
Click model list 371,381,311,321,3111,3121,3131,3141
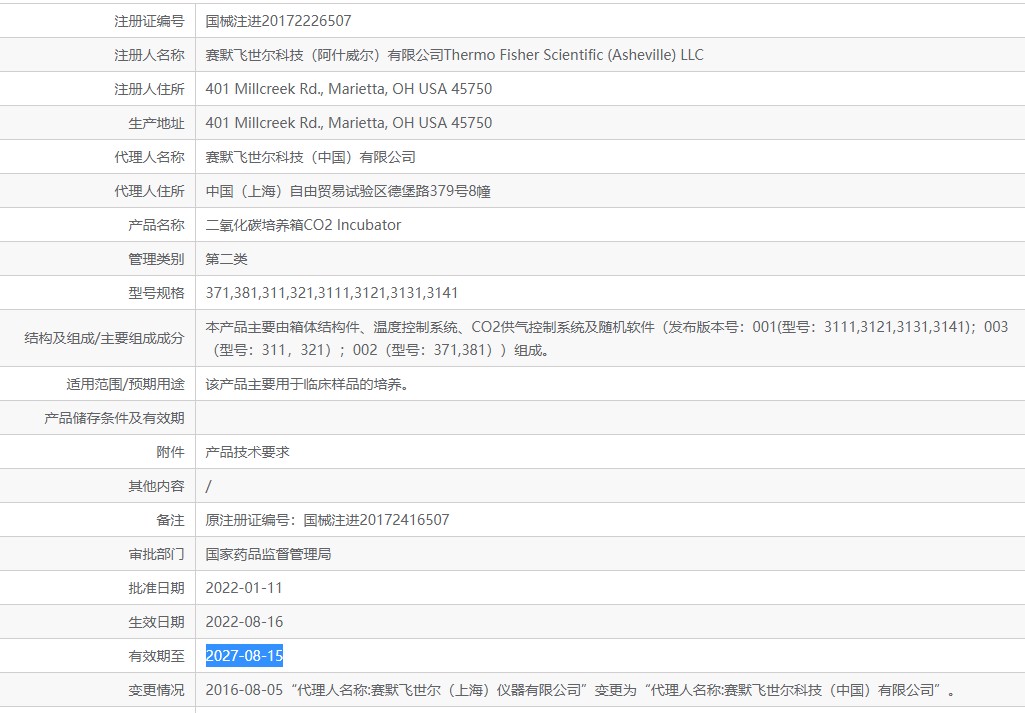332,293
